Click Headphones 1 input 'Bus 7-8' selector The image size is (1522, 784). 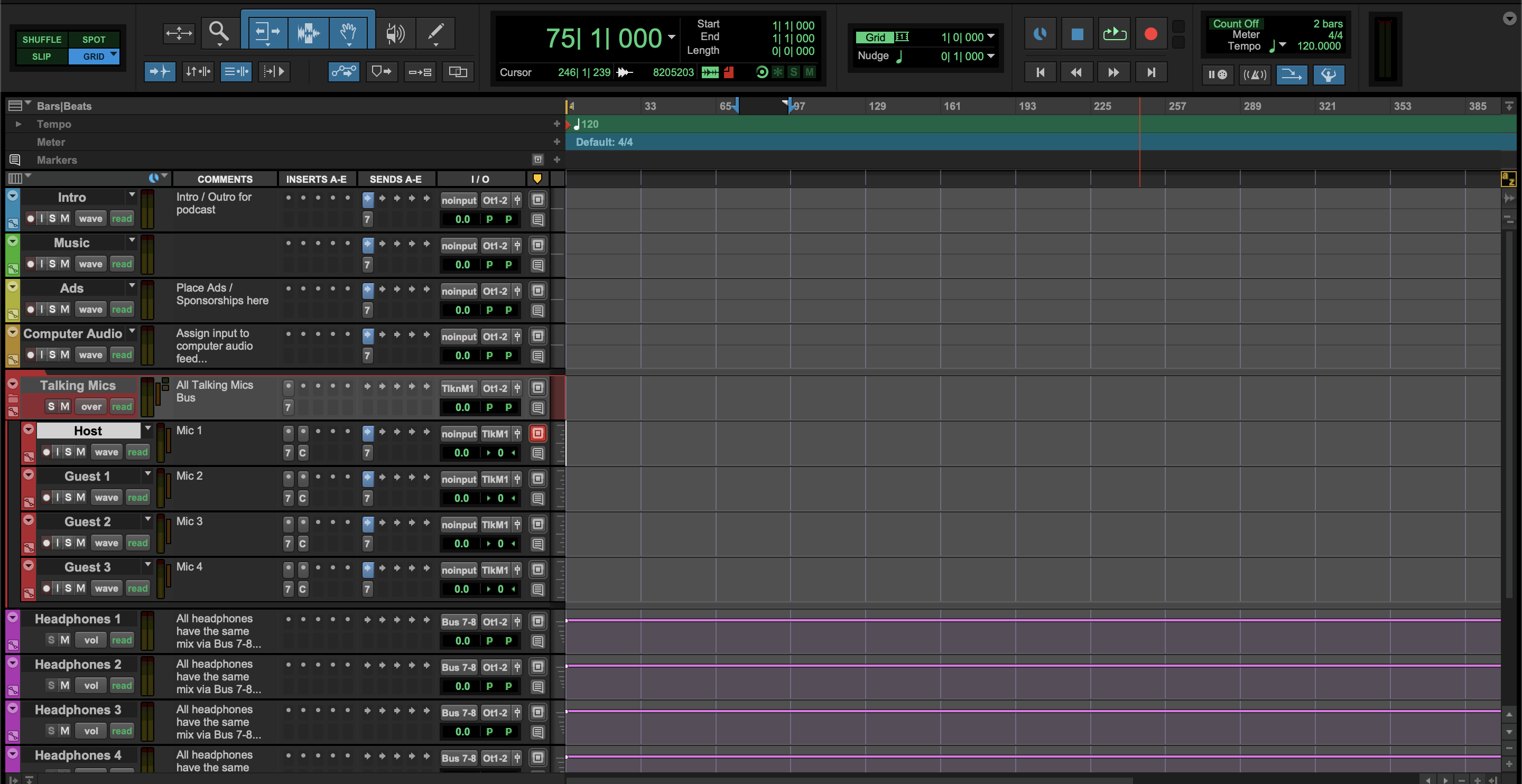(x=459, y=622)
